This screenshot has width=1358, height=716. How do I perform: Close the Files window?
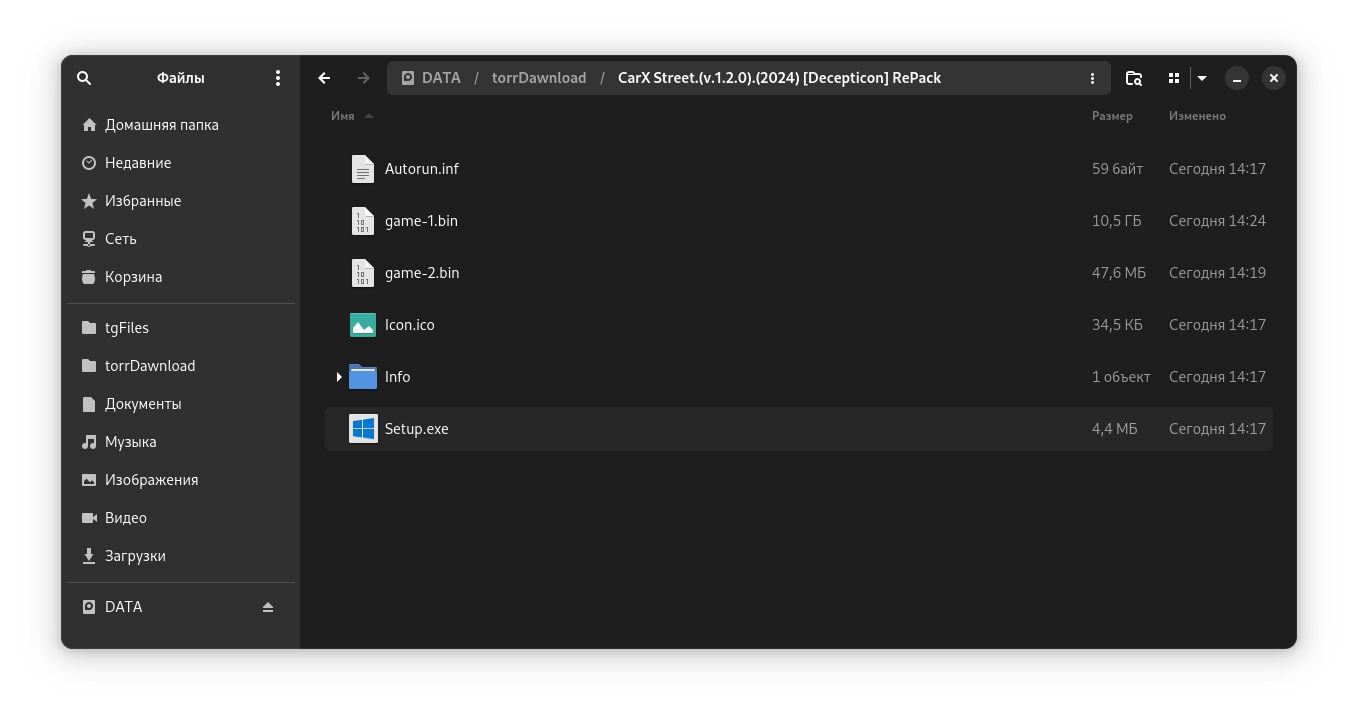pos(1273,78)
